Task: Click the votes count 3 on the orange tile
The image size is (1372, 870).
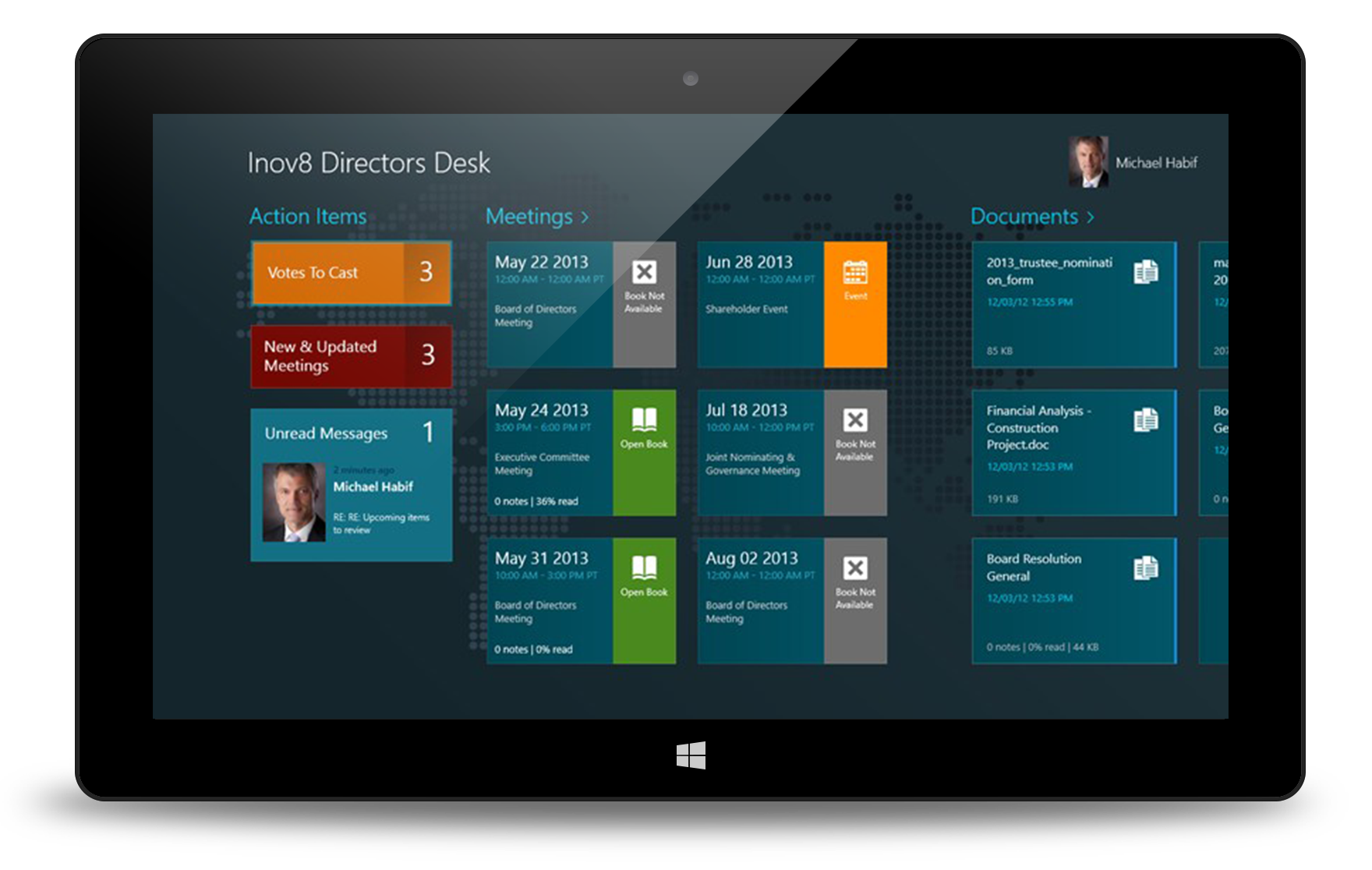Action: [x=426, y=271]
